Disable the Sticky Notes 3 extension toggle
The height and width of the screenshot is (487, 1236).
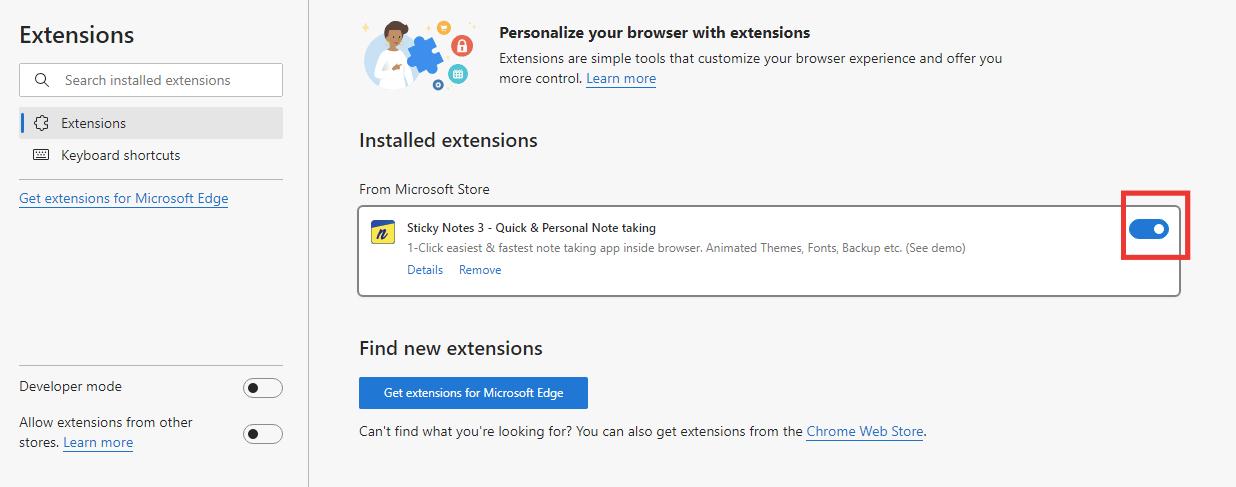click(x=1149, y=229)
